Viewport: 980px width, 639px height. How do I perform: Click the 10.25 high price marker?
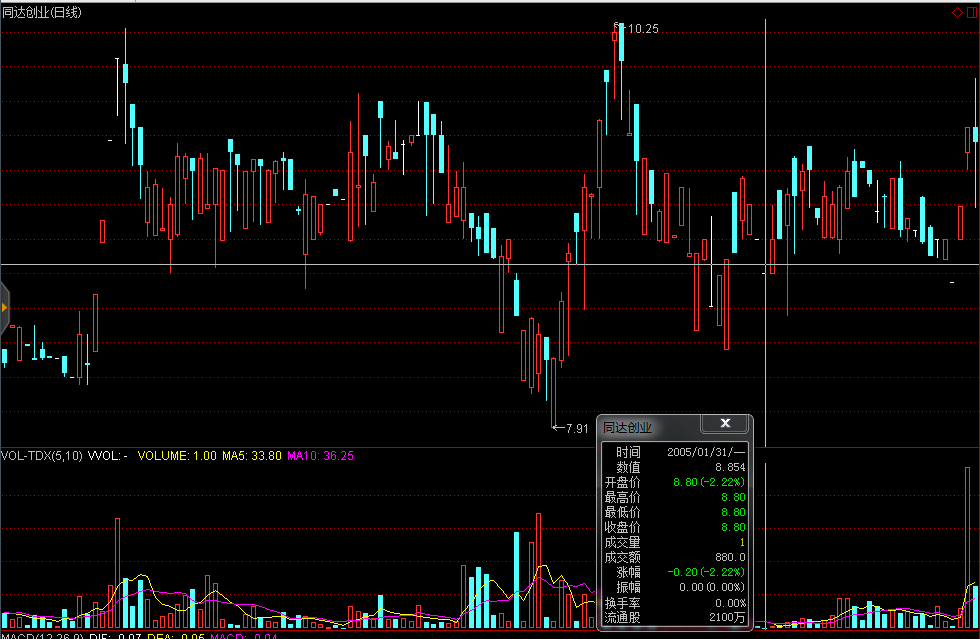click(x=642, y=29)
